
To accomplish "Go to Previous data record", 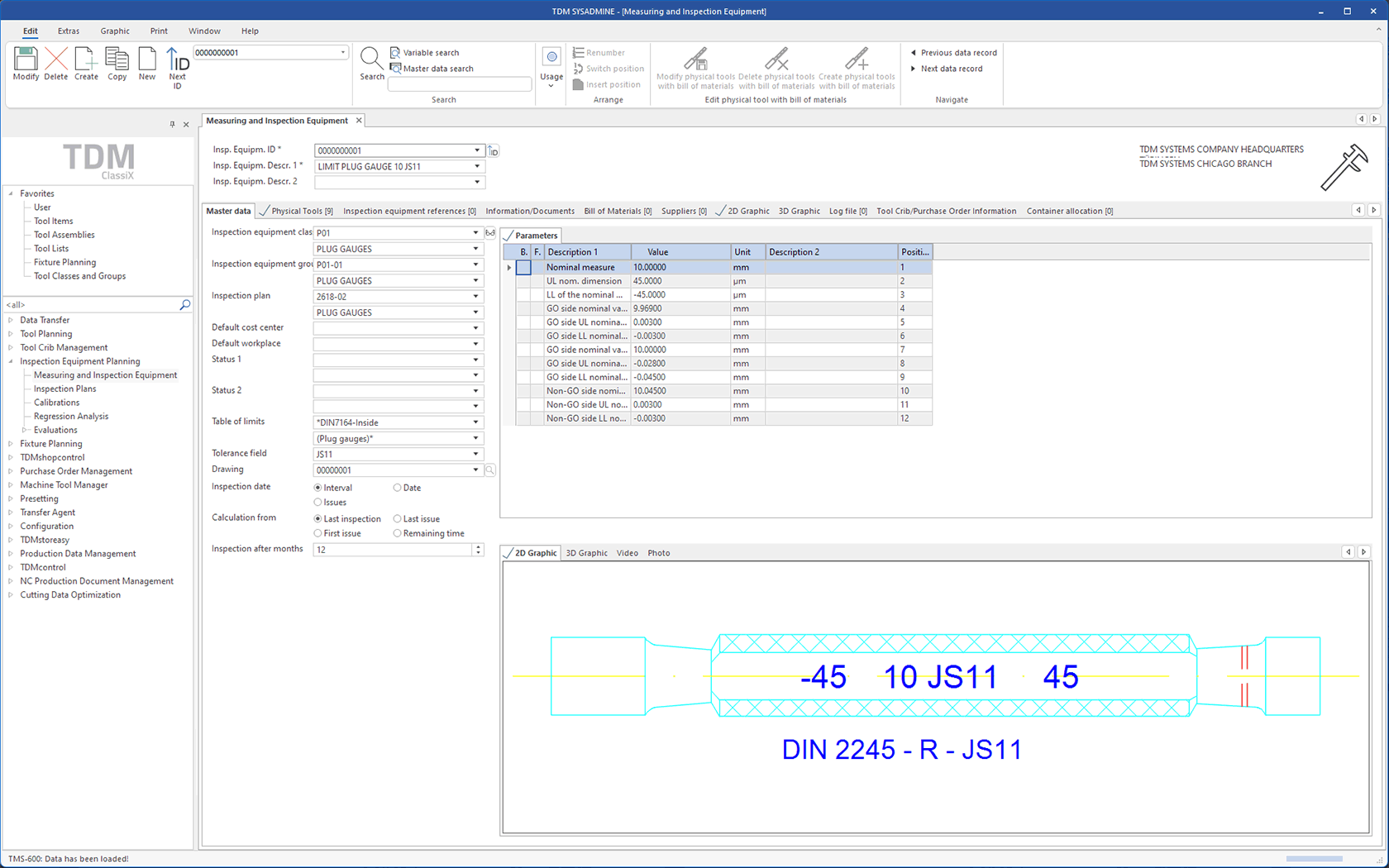I will tap(953, 52).
